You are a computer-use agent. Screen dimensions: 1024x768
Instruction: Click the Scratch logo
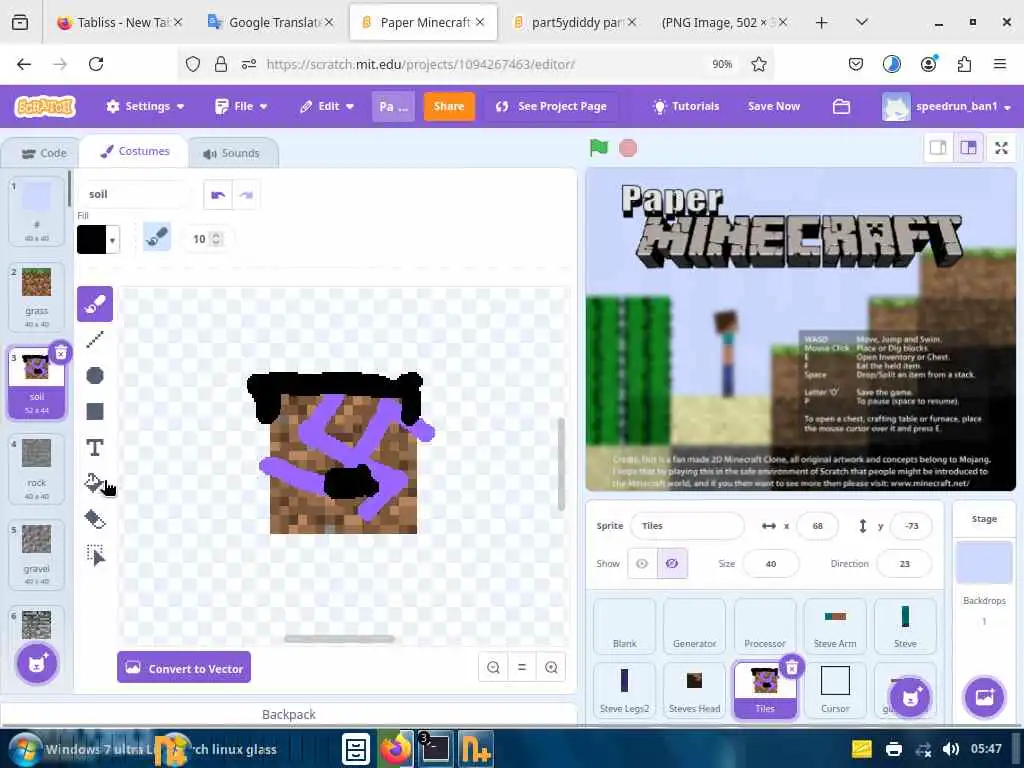point(45,106)
